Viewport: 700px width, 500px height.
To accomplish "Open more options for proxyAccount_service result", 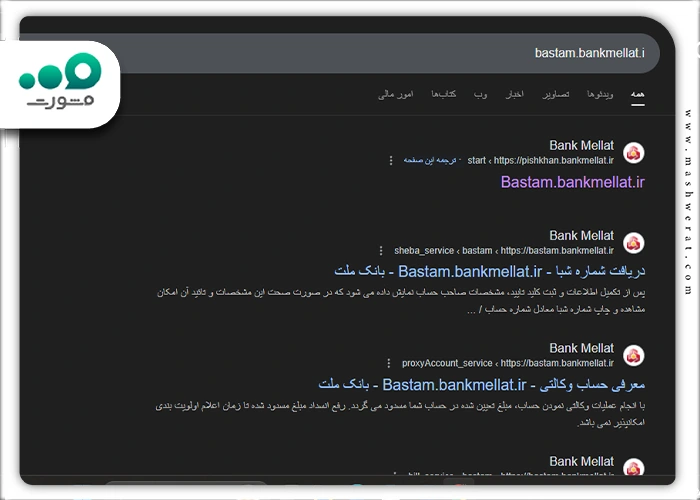I will pos(389,363).
